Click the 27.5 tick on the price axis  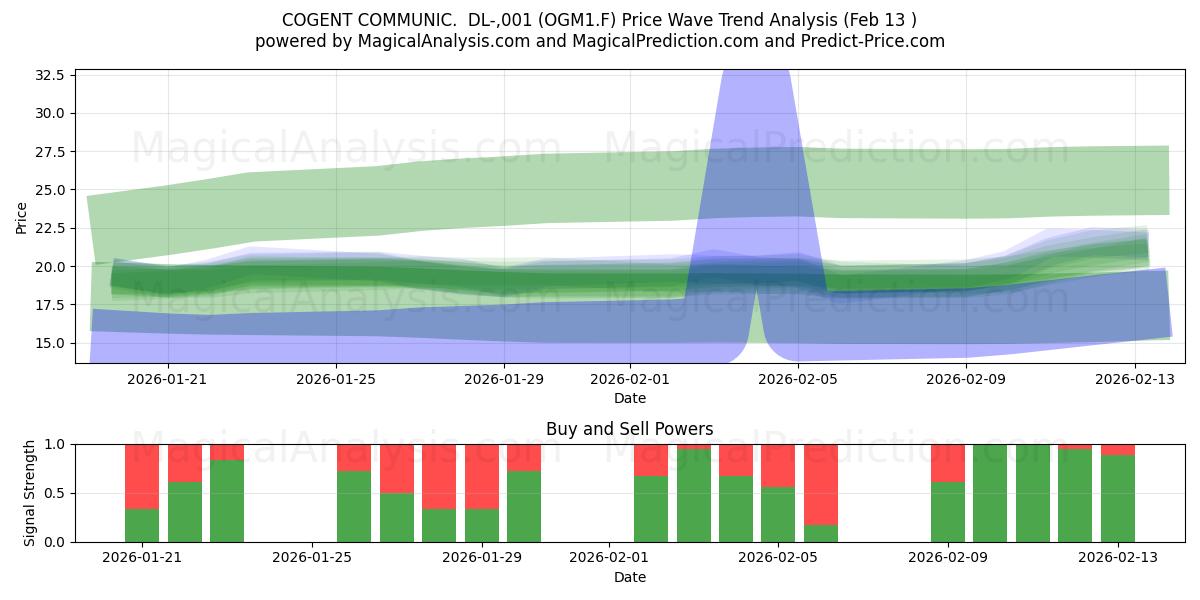(x=49, y=151)
